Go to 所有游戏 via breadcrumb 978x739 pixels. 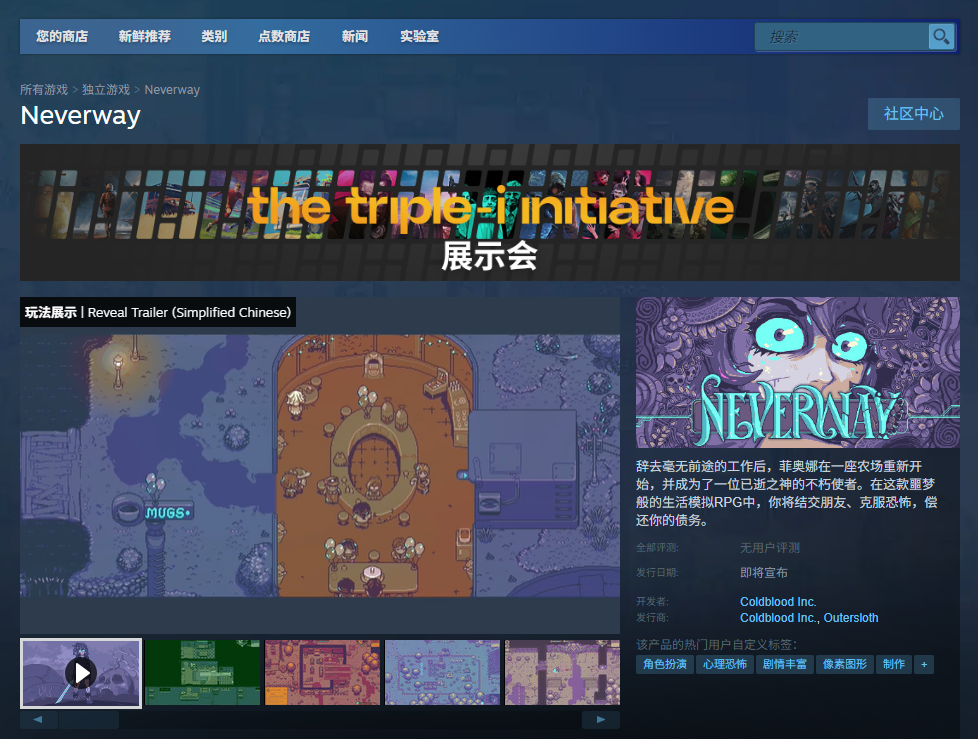coord(44,89)
